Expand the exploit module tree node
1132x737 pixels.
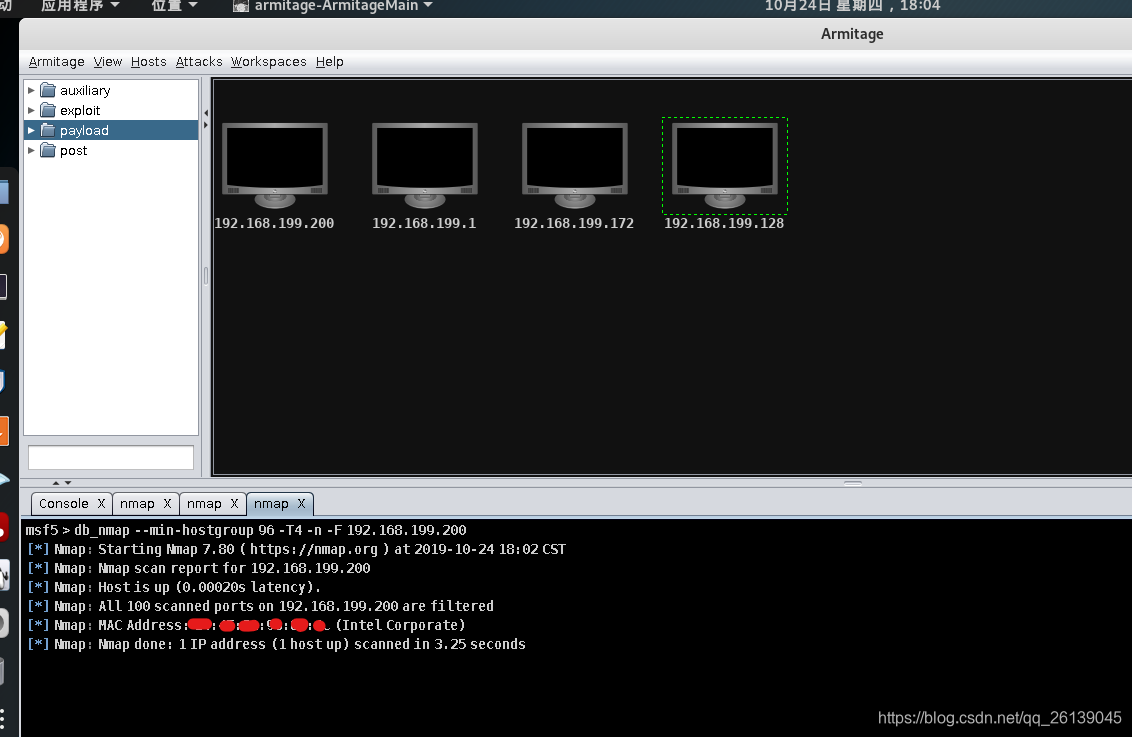[x=31, y=110]
